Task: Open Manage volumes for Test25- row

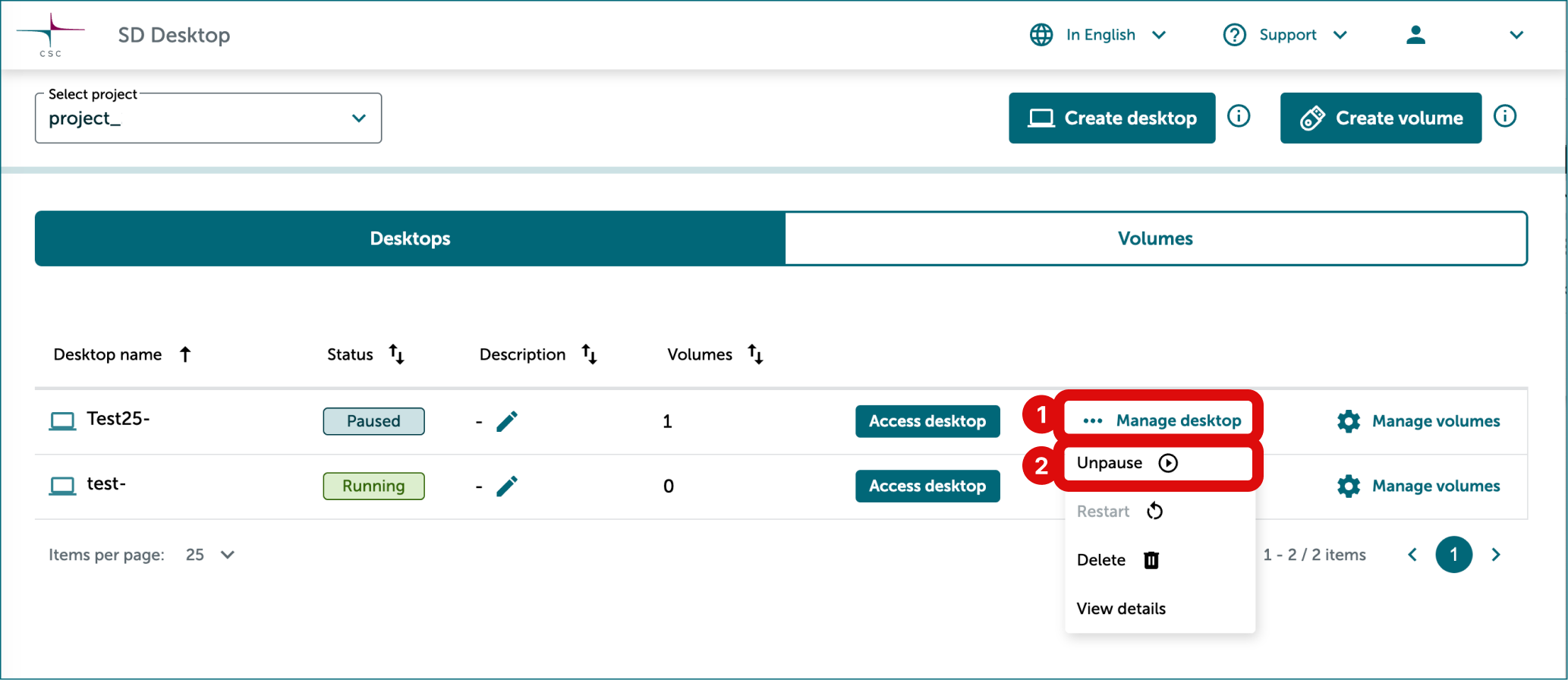Action: coord(1418,421)
